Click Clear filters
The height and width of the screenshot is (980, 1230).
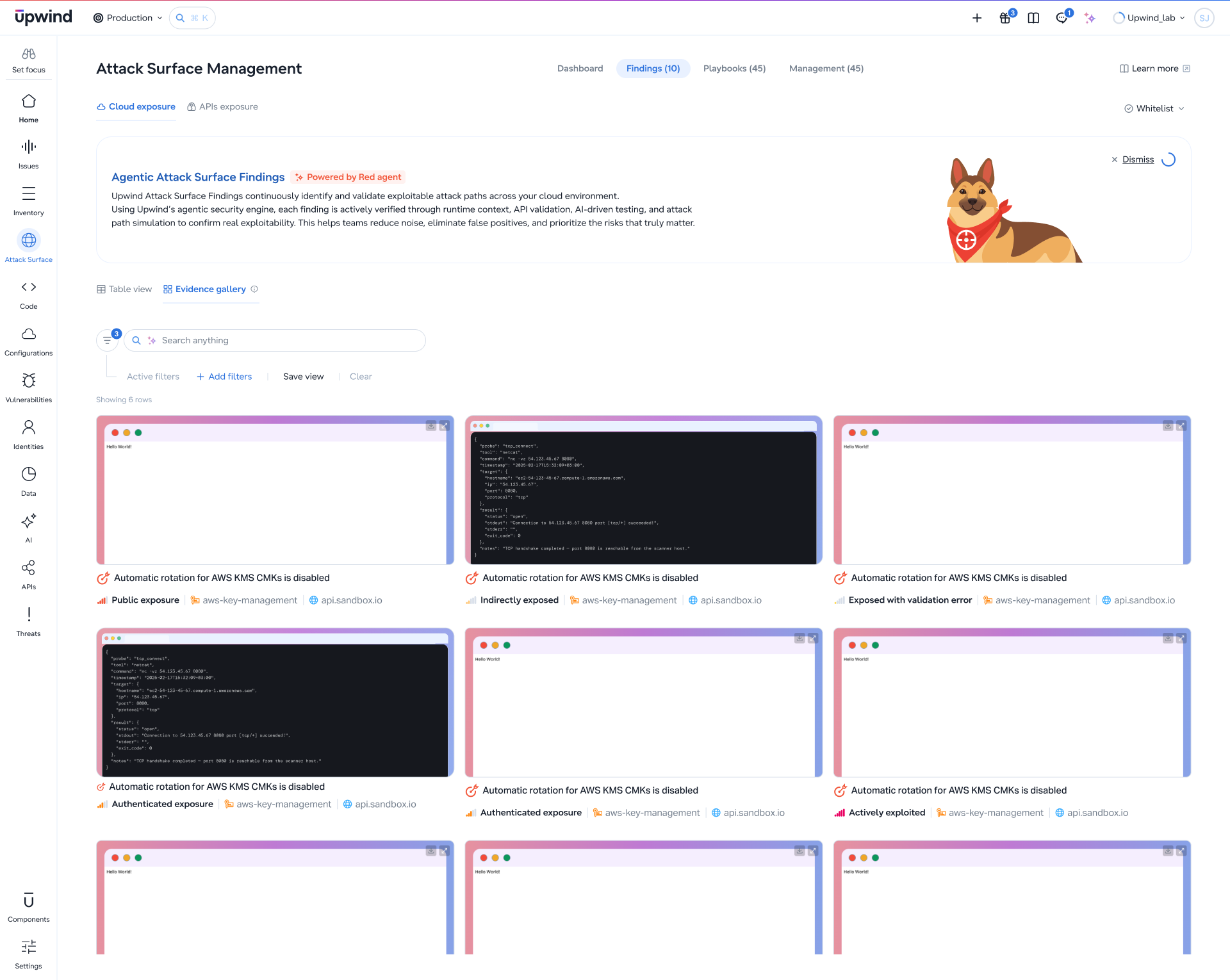361,377
